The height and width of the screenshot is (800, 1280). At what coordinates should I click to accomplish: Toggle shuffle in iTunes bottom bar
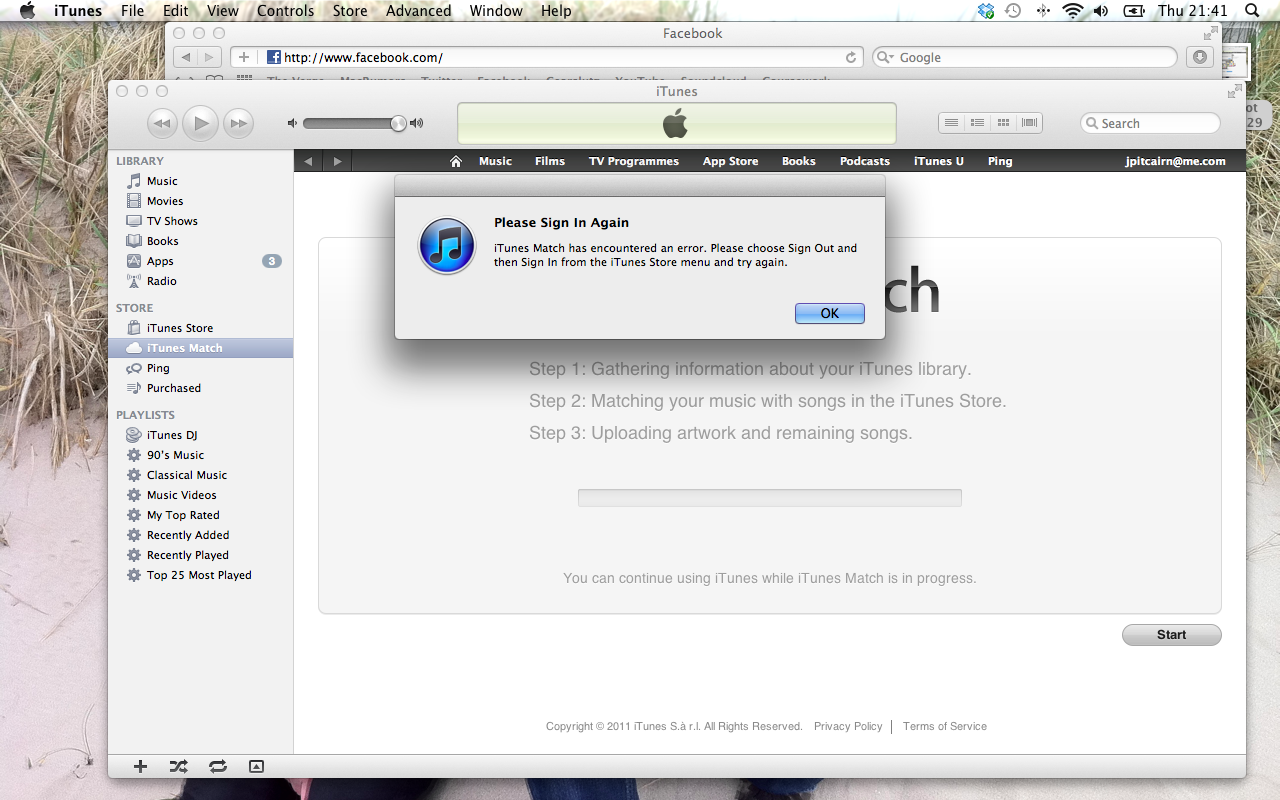[178, 766]
